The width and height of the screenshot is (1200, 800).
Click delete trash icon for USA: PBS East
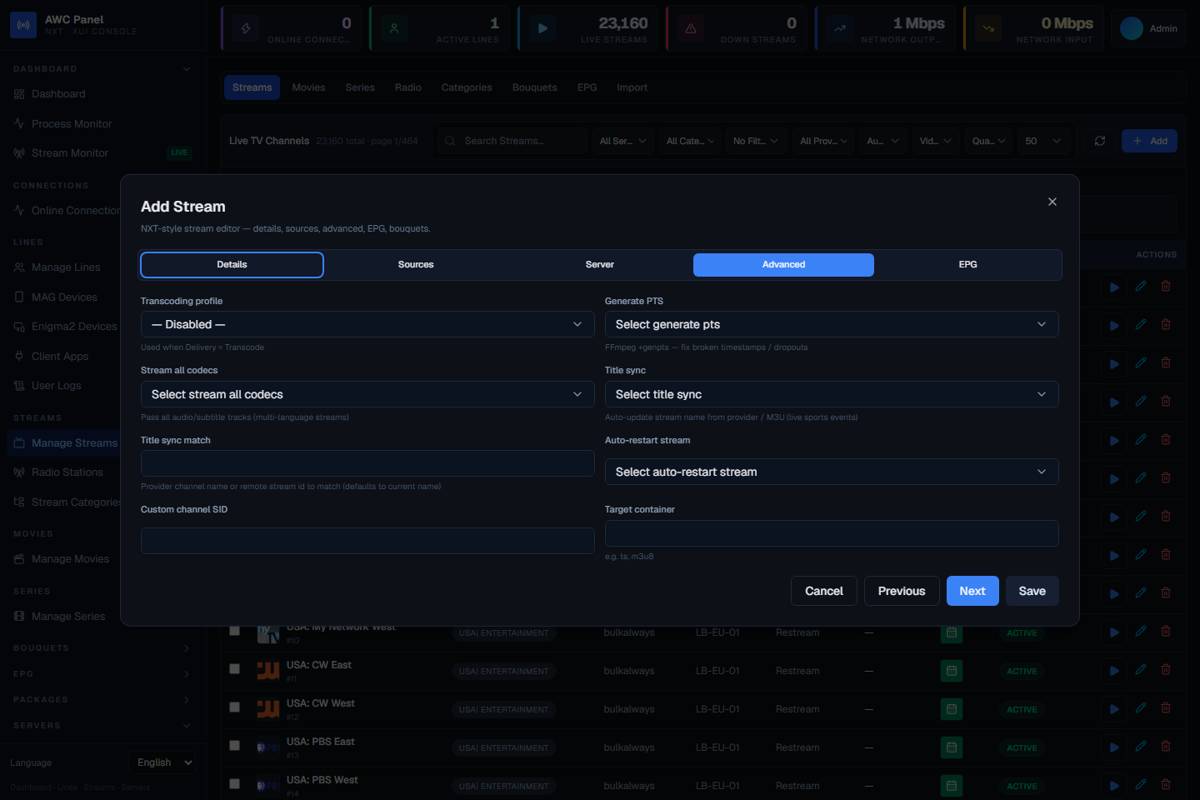(1166, 746)
